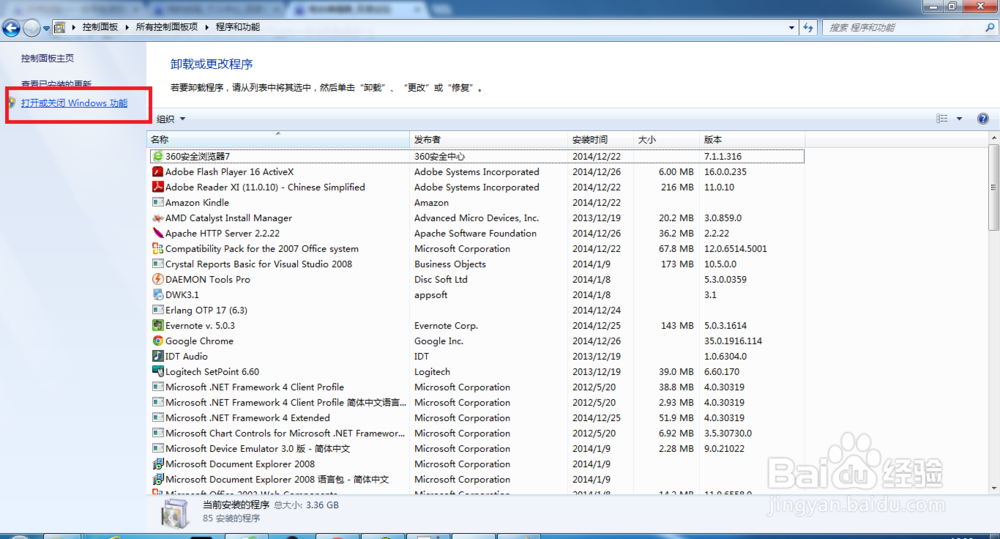1000x539 pixels.
Task: Click the 搜索 程序和功能 search box
Action: 904,27
